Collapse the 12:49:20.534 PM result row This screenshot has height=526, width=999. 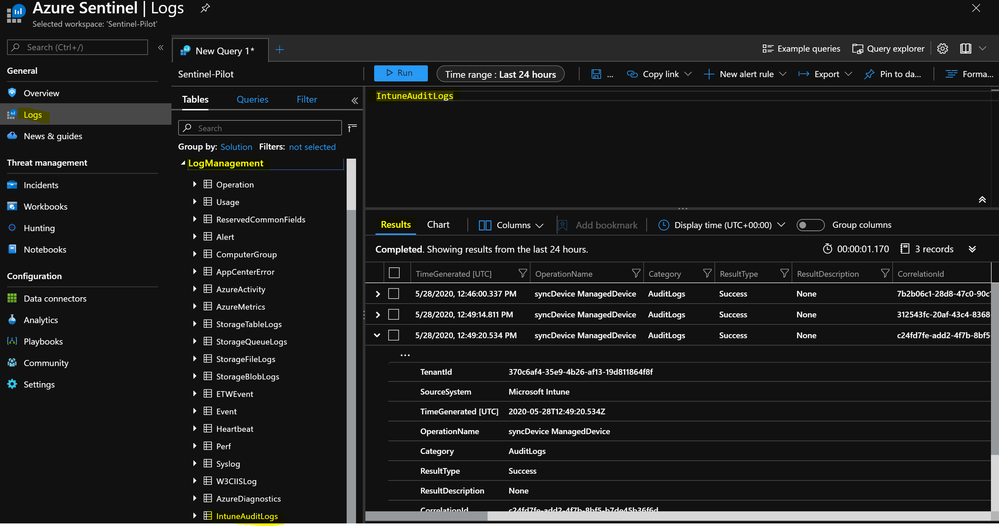click(377, 336)
